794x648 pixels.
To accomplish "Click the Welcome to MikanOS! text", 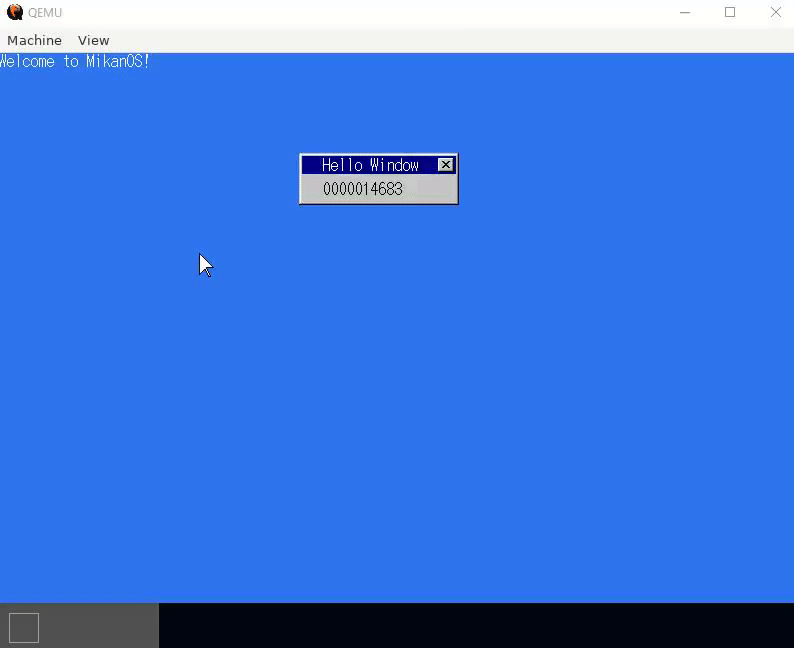I will [75, 61].
